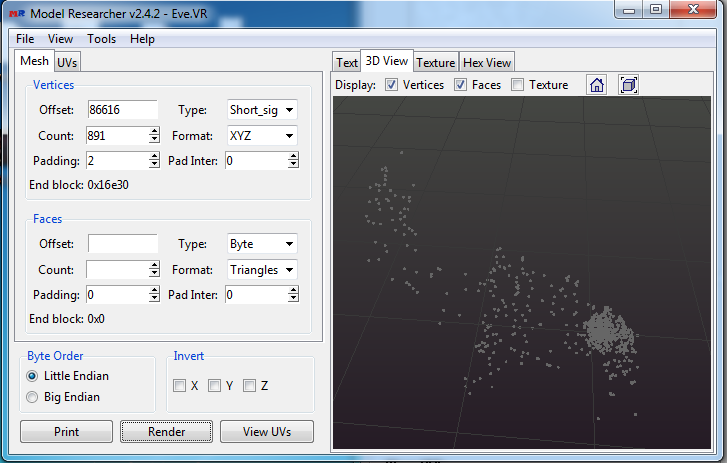
Task: Click the Vertices Count field
Action: (x=118, y=136)
